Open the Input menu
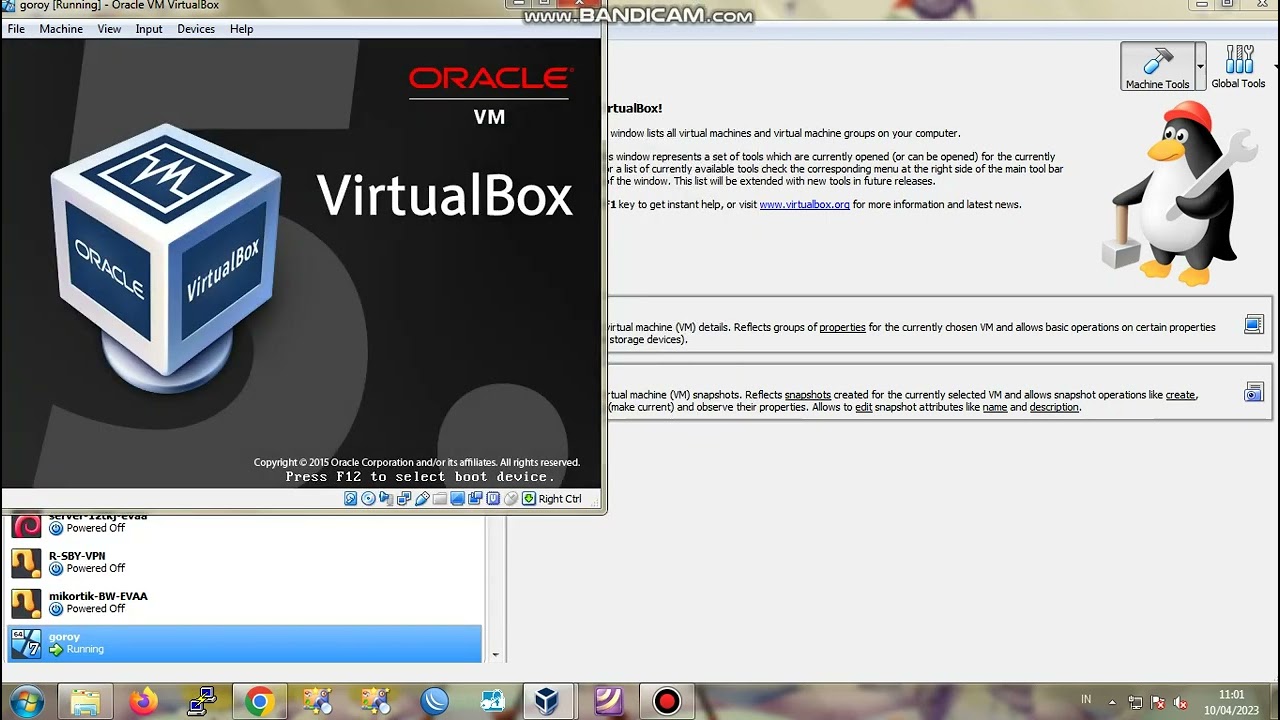The image size is (1280, 720). pyautogui.click(x=149, y=29)
